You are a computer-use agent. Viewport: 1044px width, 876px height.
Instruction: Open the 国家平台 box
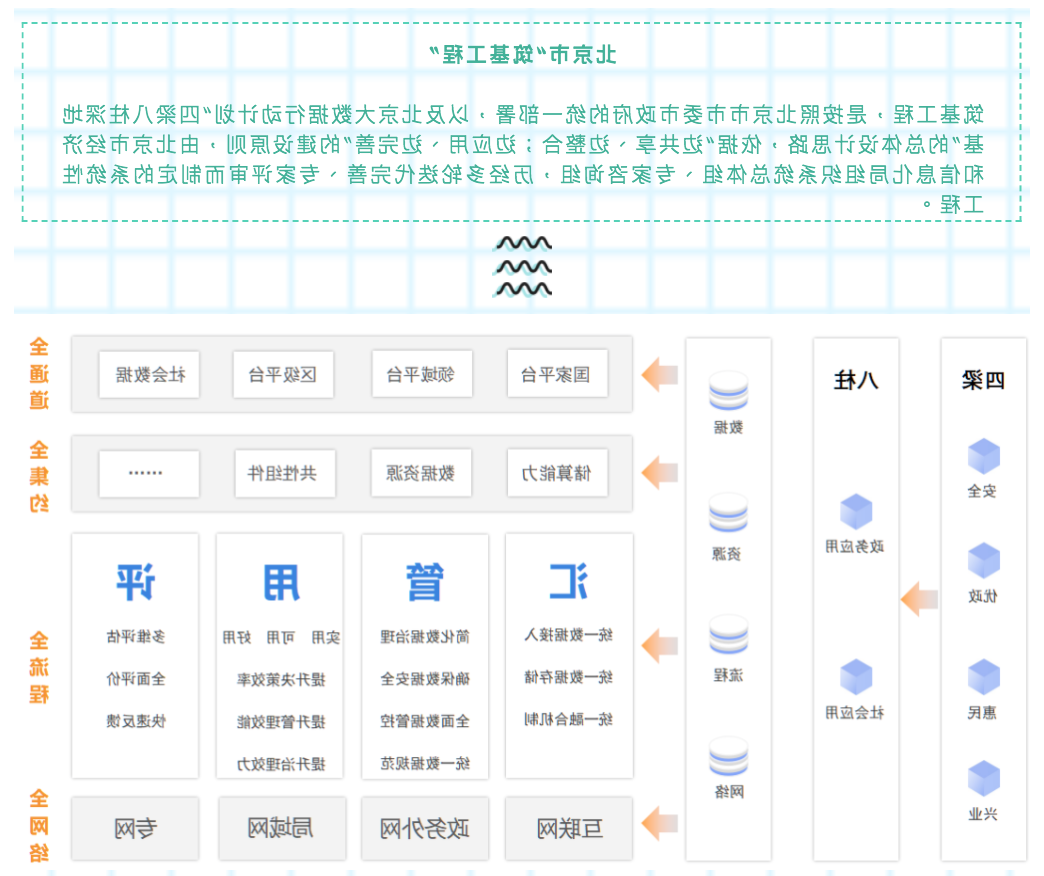(557, 374)
